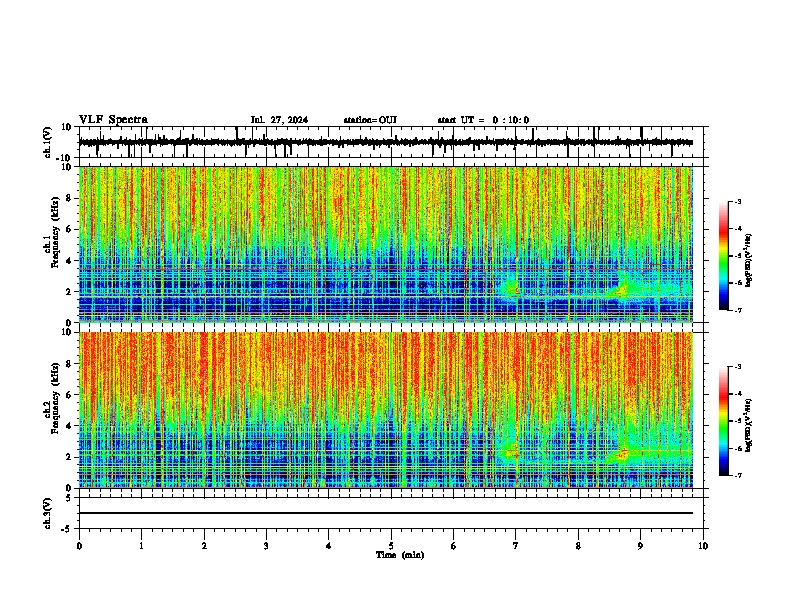Click the ch.2 emission burst near 8.7 minutes
Screen dimensions: 792x612
623,453
